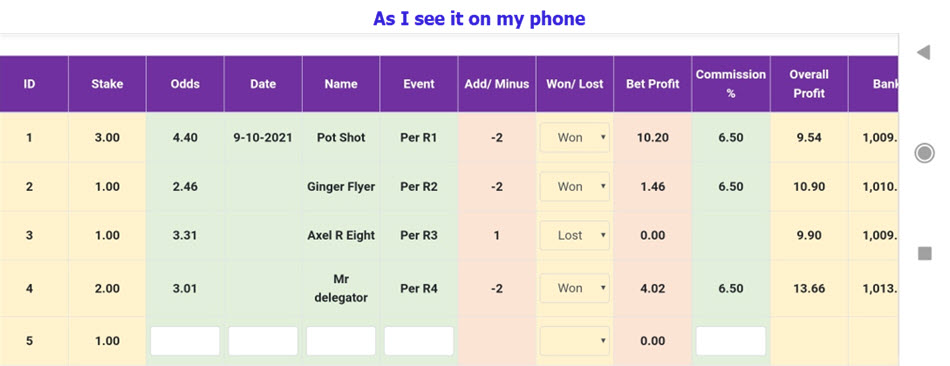Open the Won/Lost dropdown for Pot Shot
The image size is (950, 366).
(574, 138)
